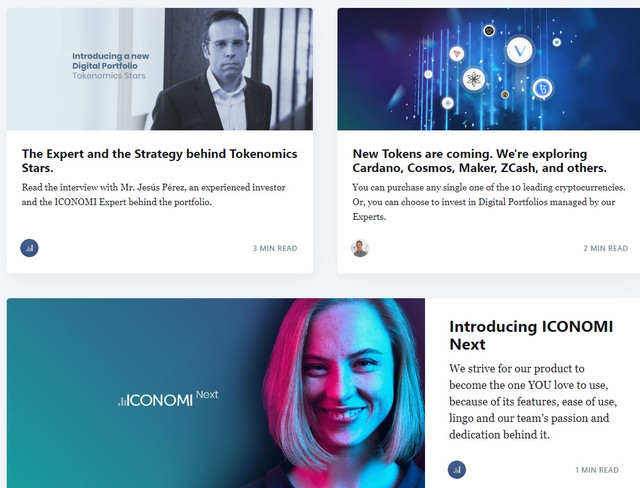Click 'Introducing a new Digital Portfolio' image caption
Image resolution: width=640 pixels, height=488 pixels.
(111, 66)
